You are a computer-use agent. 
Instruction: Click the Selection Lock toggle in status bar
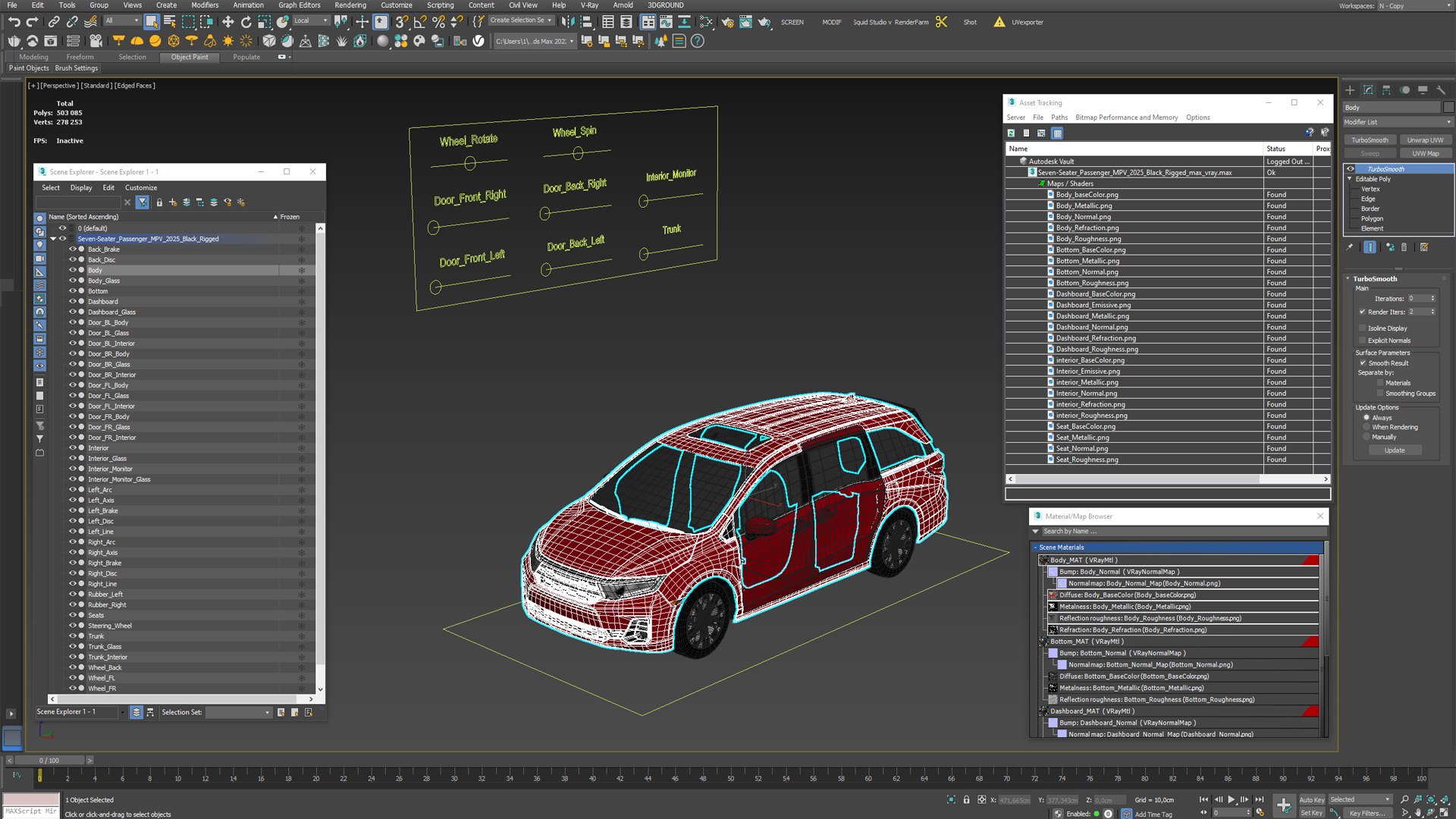[x=966, y=799]
